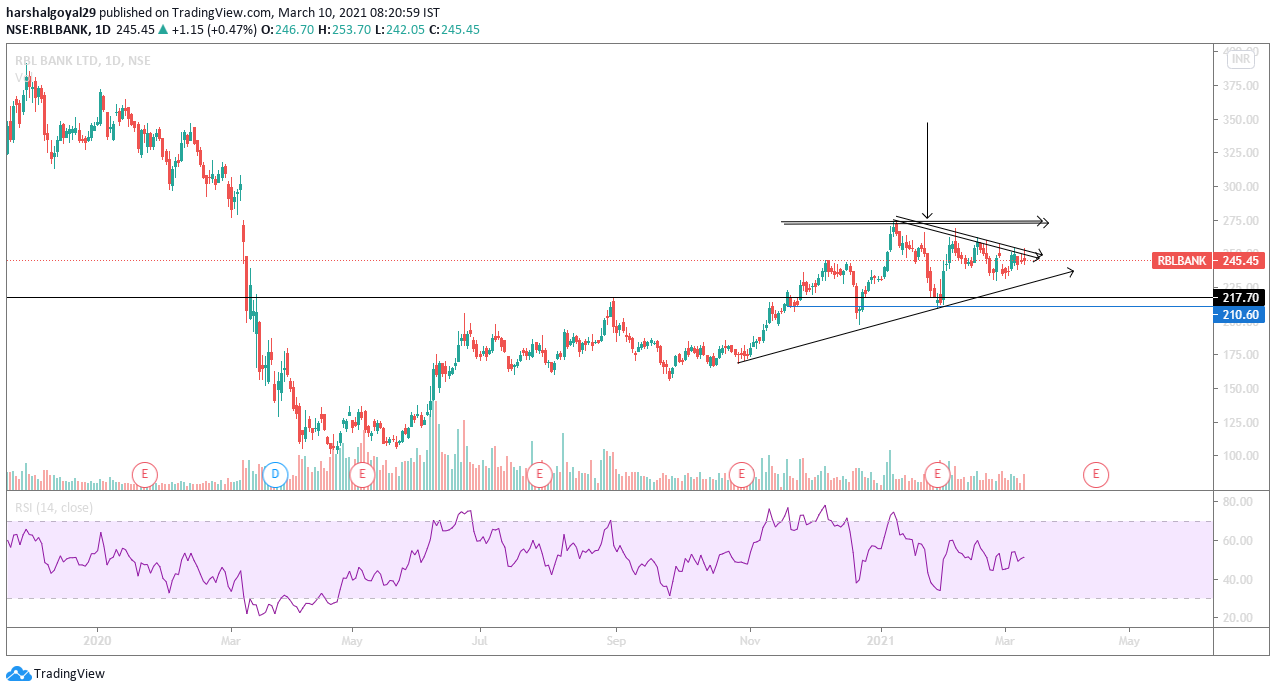Click the 325.00 price axis label
This screenshot has width=1276, height=692.
pos(1239,153)
